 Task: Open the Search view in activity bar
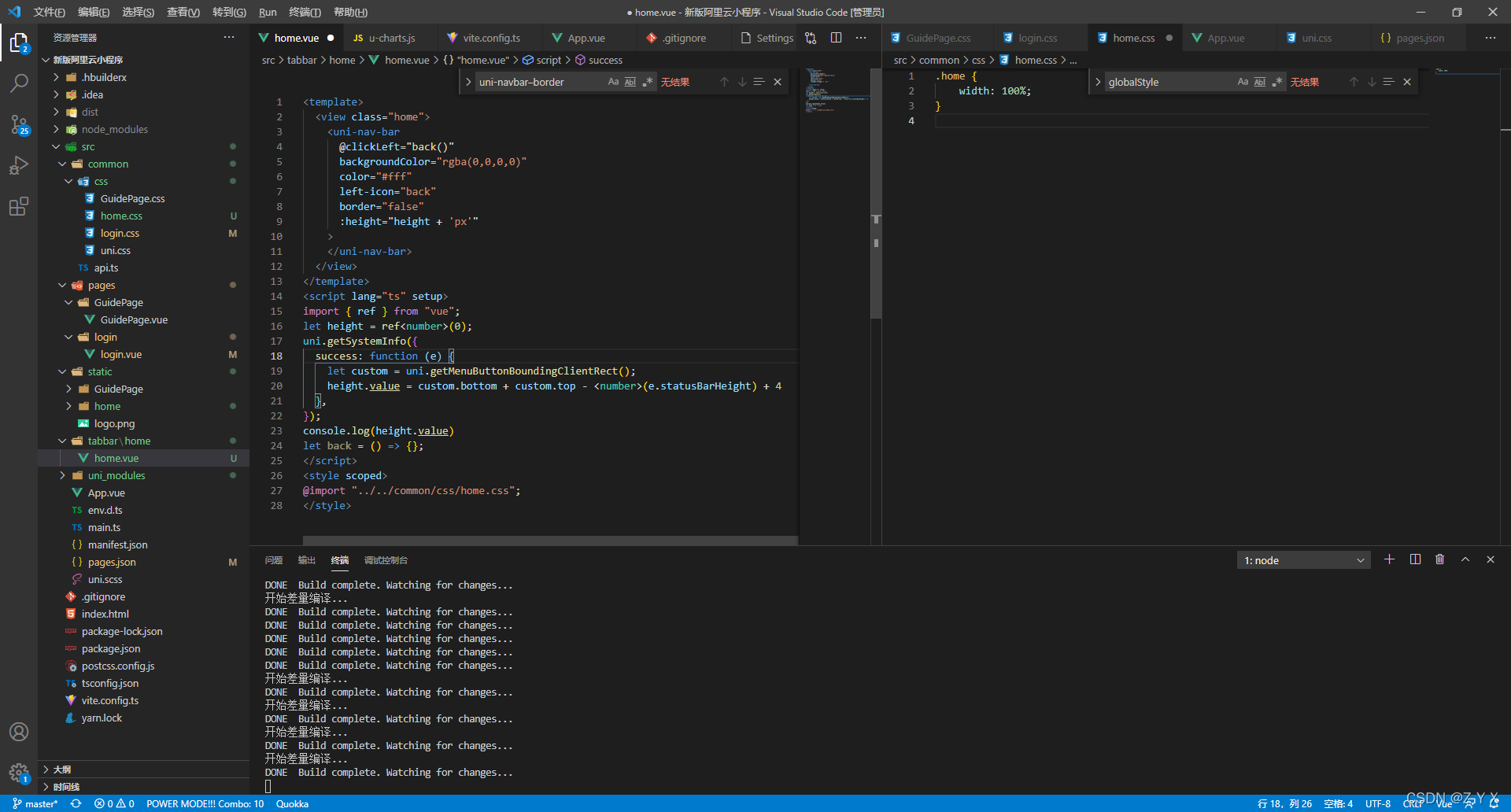(19, 83)
